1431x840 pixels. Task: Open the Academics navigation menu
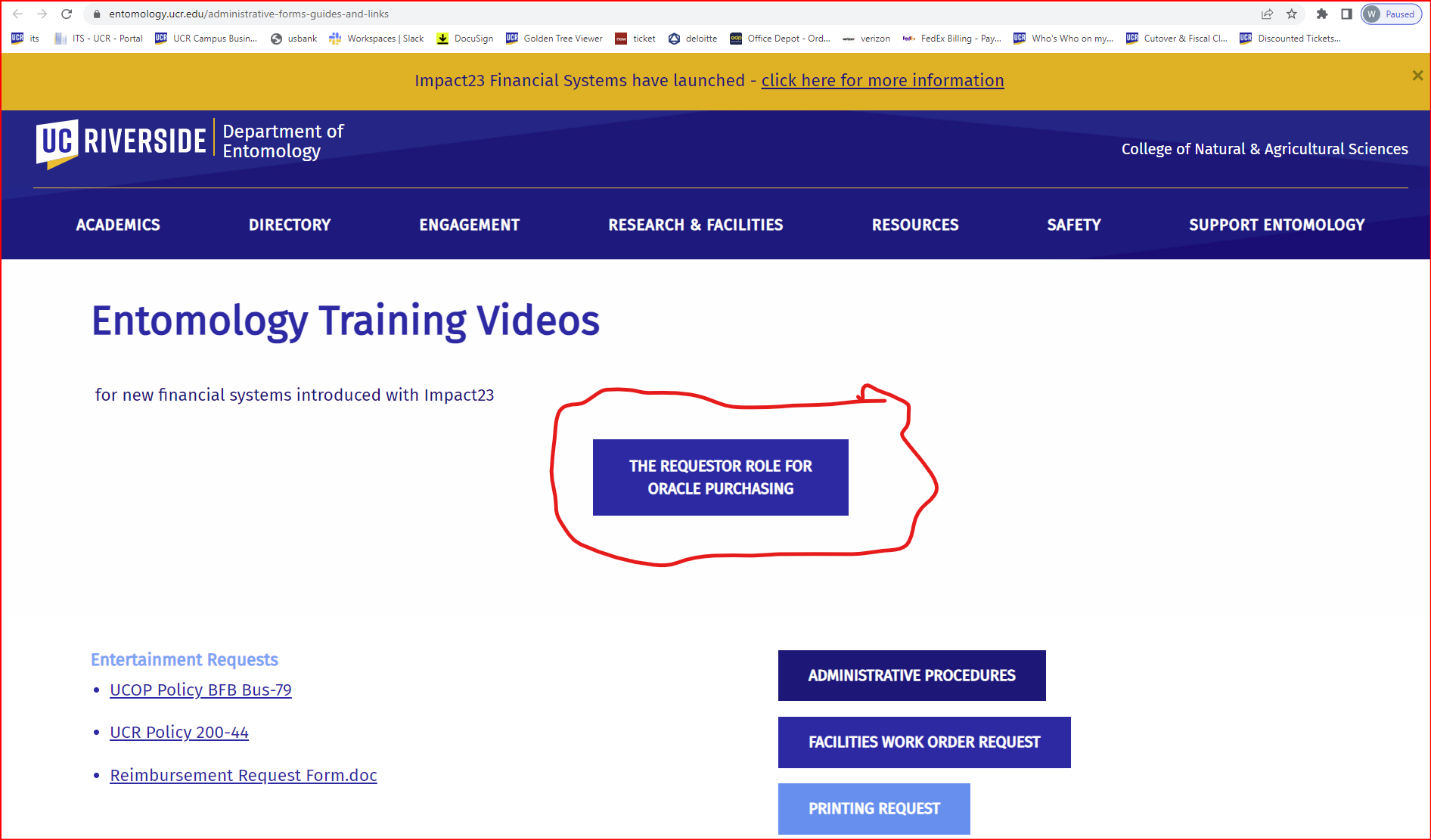[118, 225]
